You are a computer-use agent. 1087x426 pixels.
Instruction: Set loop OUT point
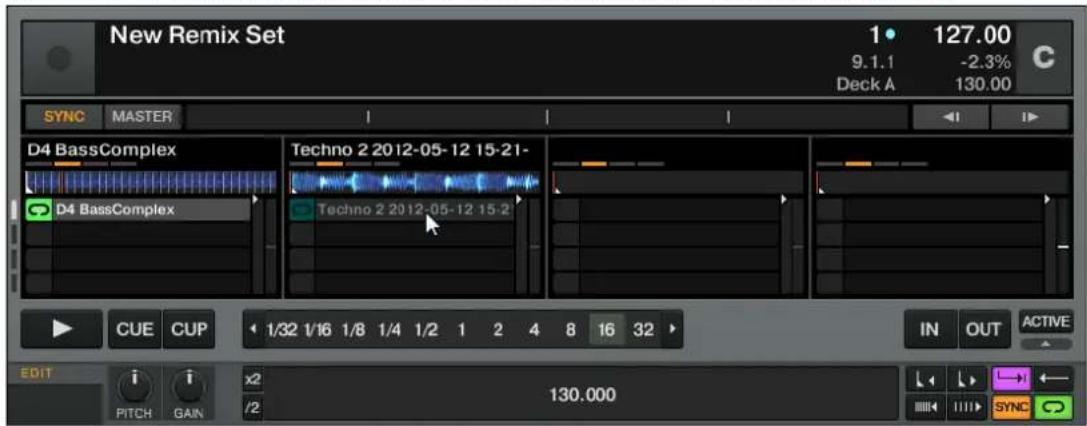984,330
